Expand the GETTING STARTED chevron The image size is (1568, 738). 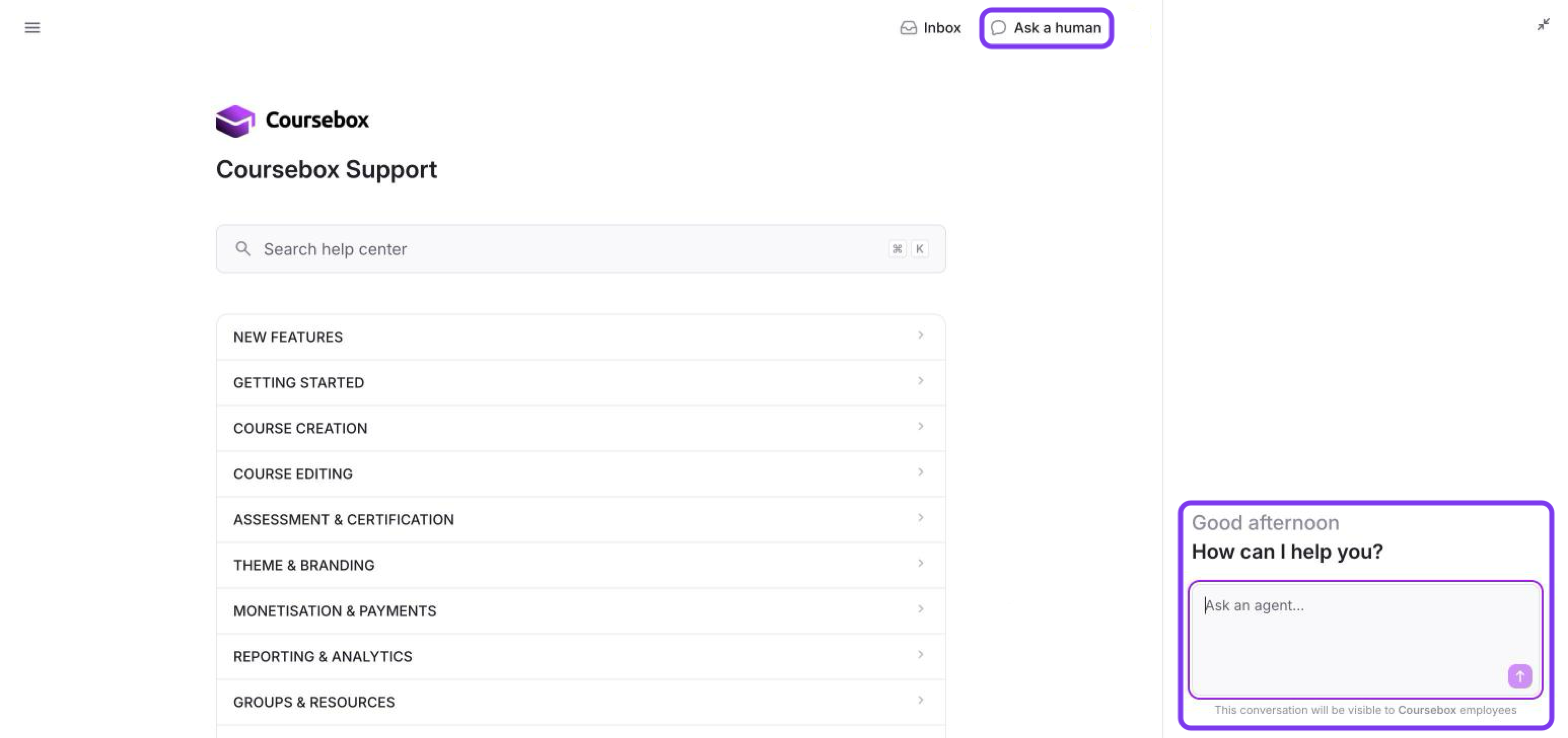(x=921, y=382)
